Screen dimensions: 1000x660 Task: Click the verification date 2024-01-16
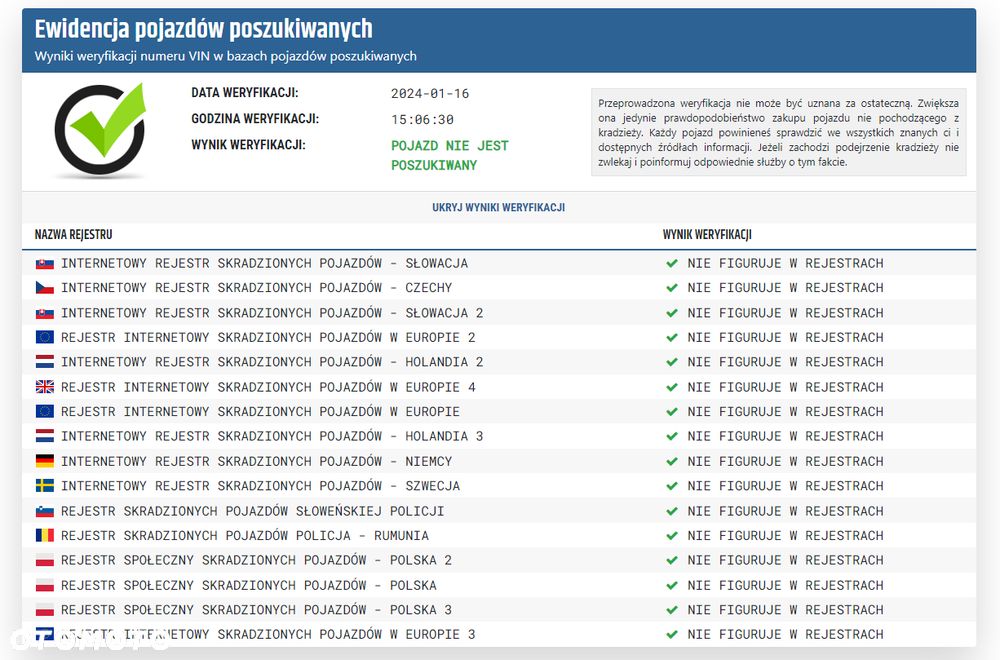tap(430, 94)
